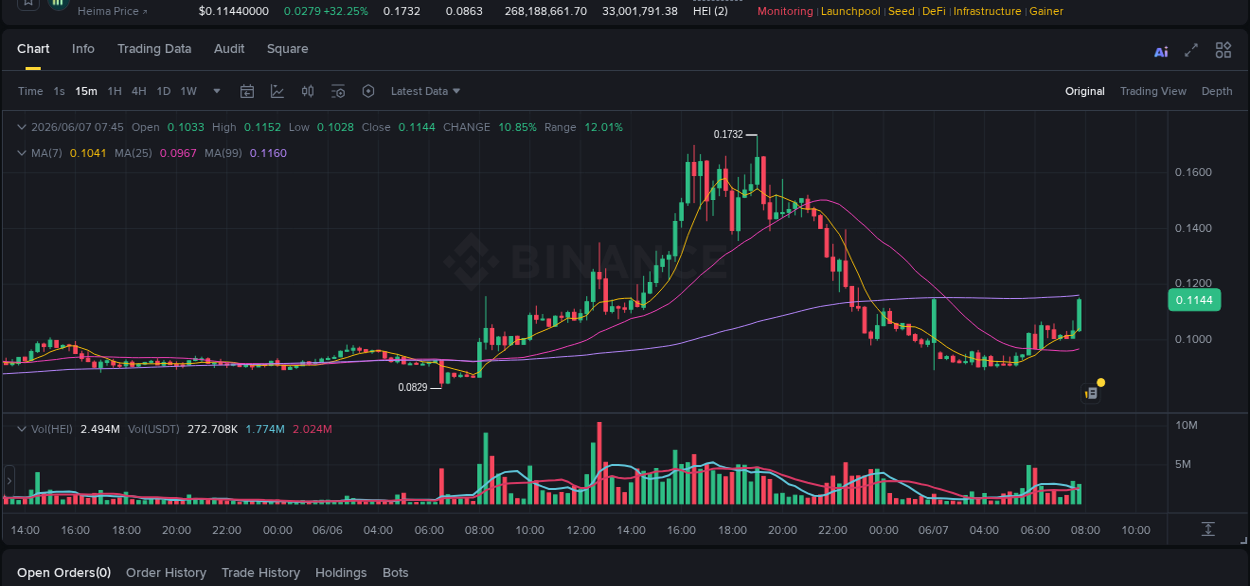1250x586 pixels.
Task: Click the Time interval label
Action: tap(31, 91)
